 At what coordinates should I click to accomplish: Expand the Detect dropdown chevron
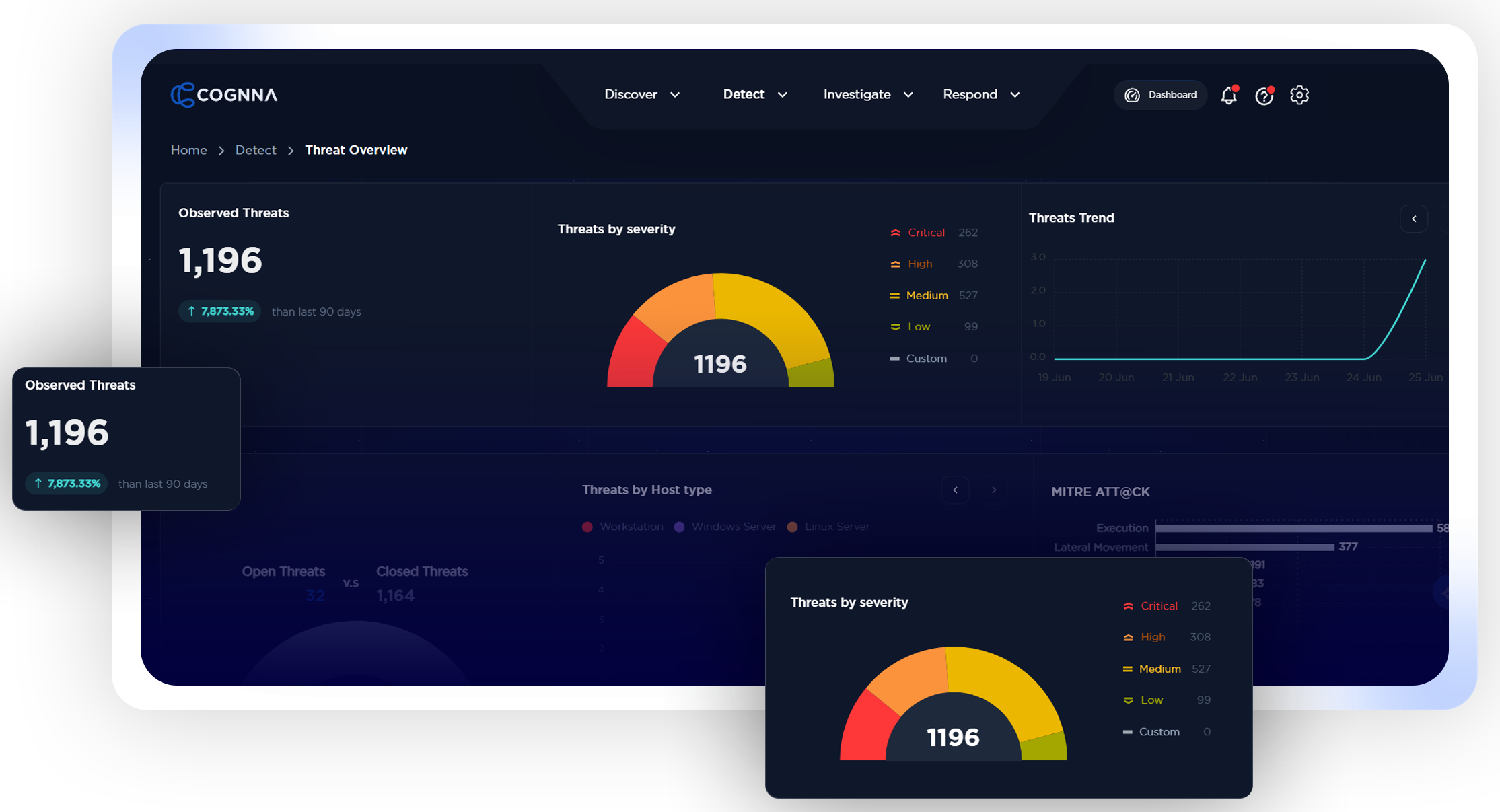point(782,95)
